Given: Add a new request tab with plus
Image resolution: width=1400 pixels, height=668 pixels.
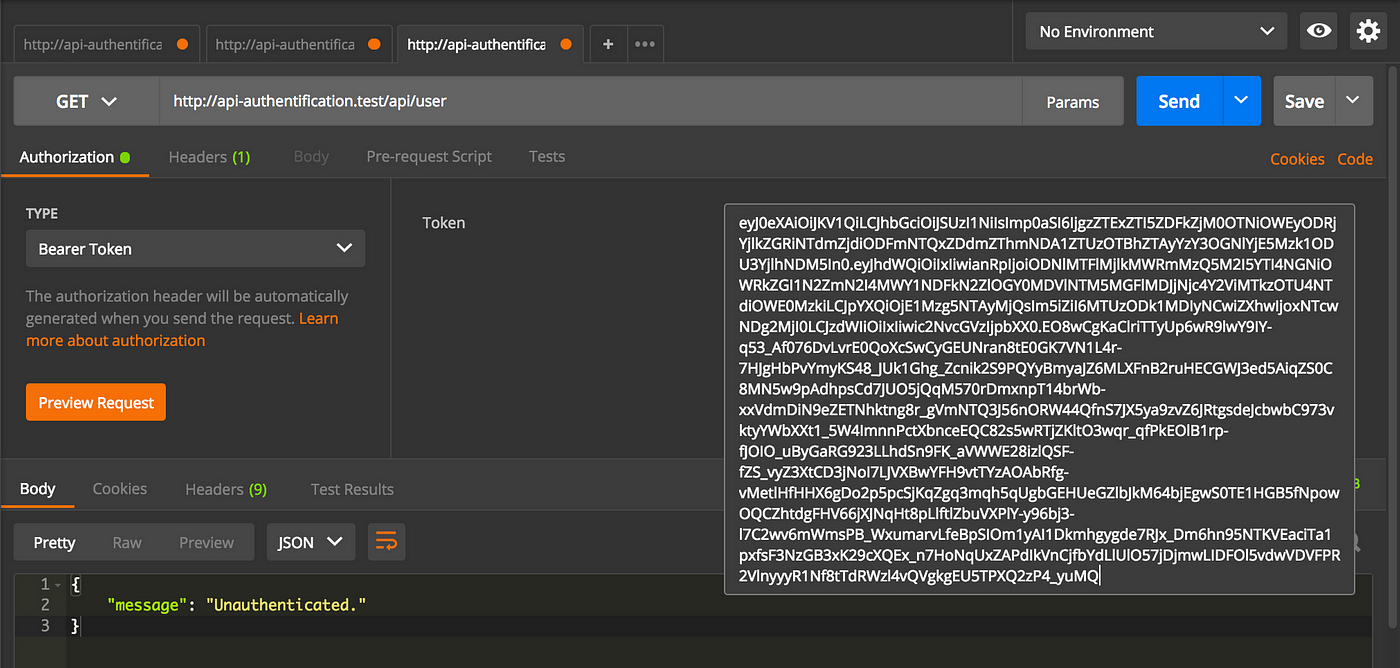Looking at the screenshot, I should (x=607, y=44).
